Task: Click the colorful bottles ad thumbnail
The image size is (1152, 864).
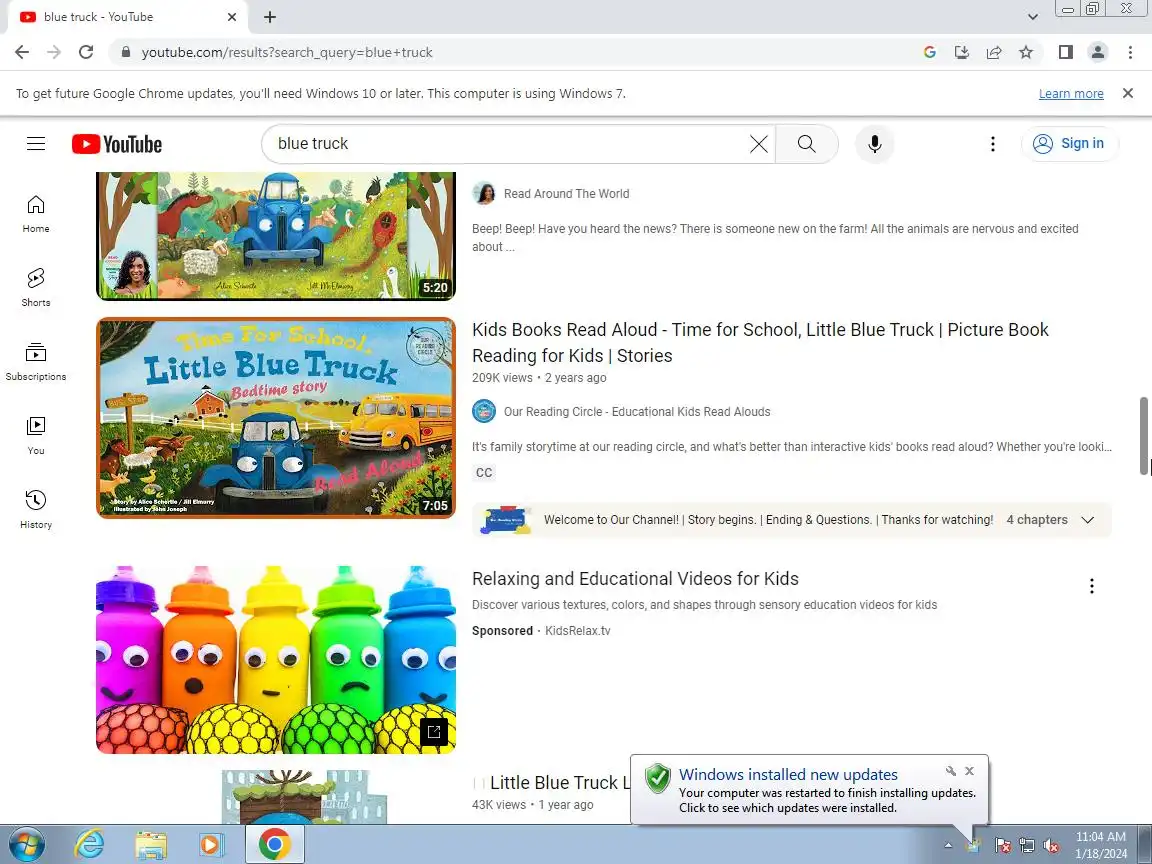Action: (276, 659)
